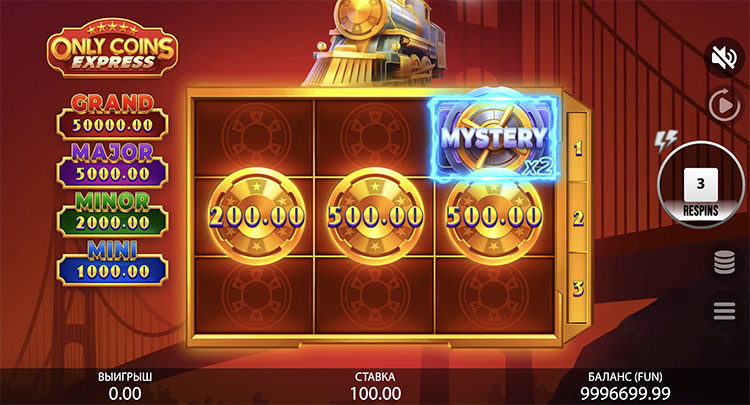Select the Grand 50000.00 jackpot badge
This screenshot has width=750, height=405.
click(x=113, y=116)
